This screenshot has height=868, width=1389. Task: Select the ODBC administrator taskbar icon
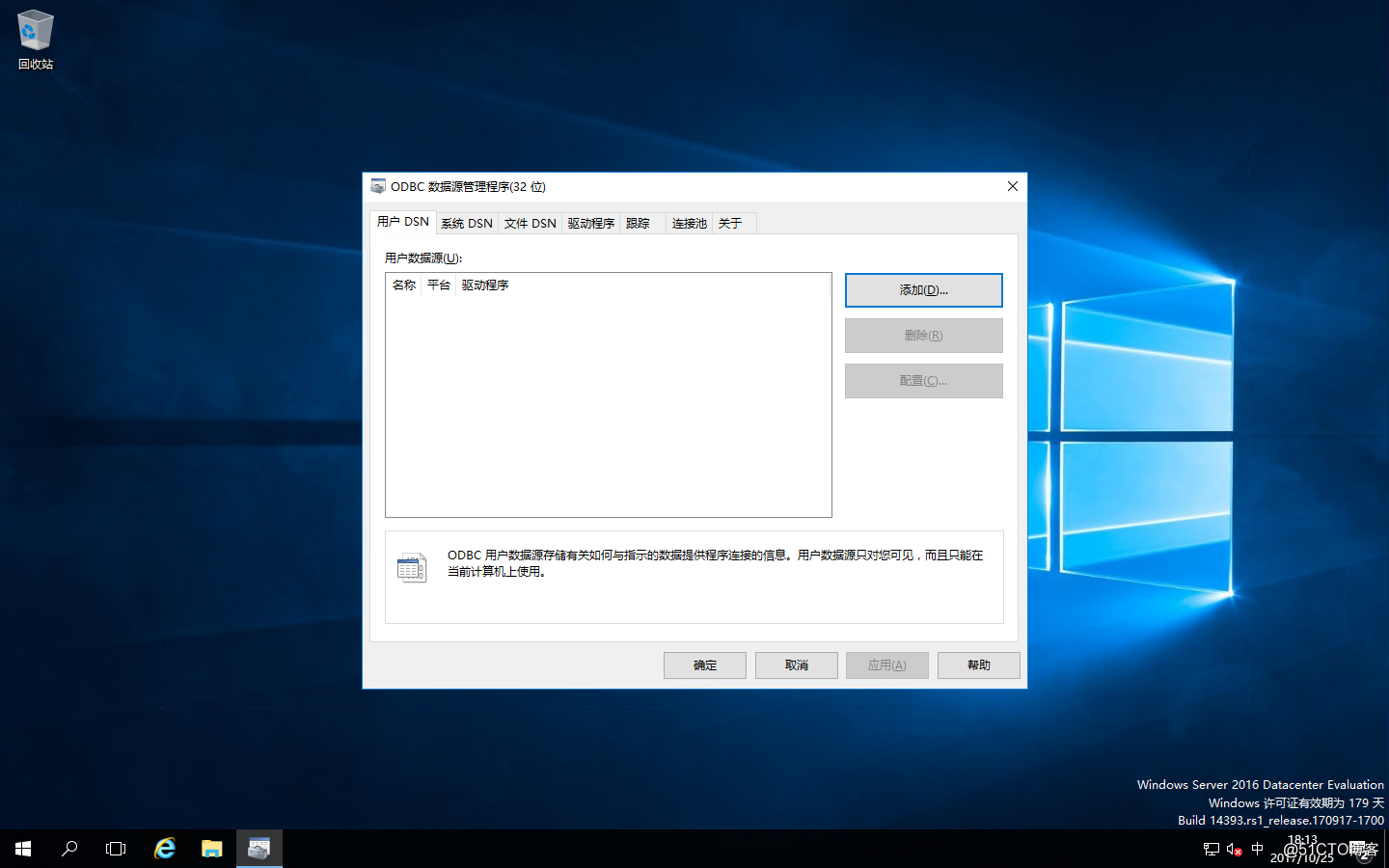pyautogui.click(x=259, y=849)
